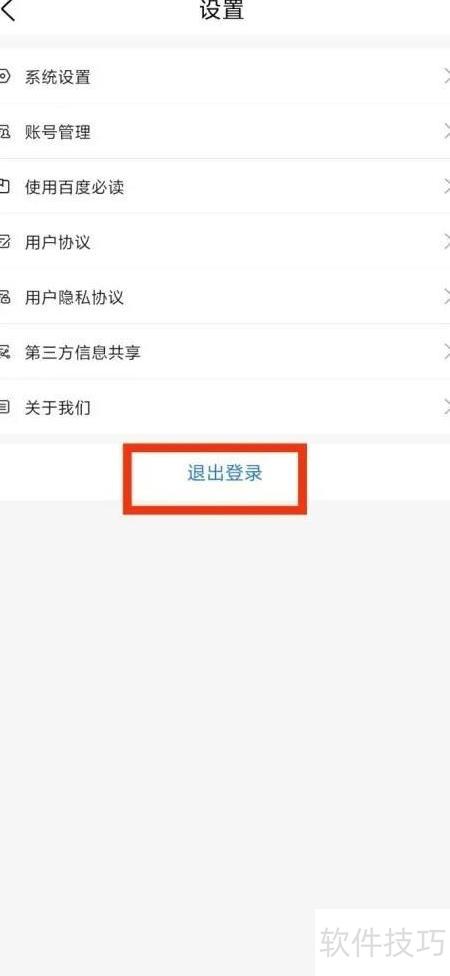Expand 关于我们 via its right chevron
Viewport: 450px width, 976px height.
(x=446, y=407)
